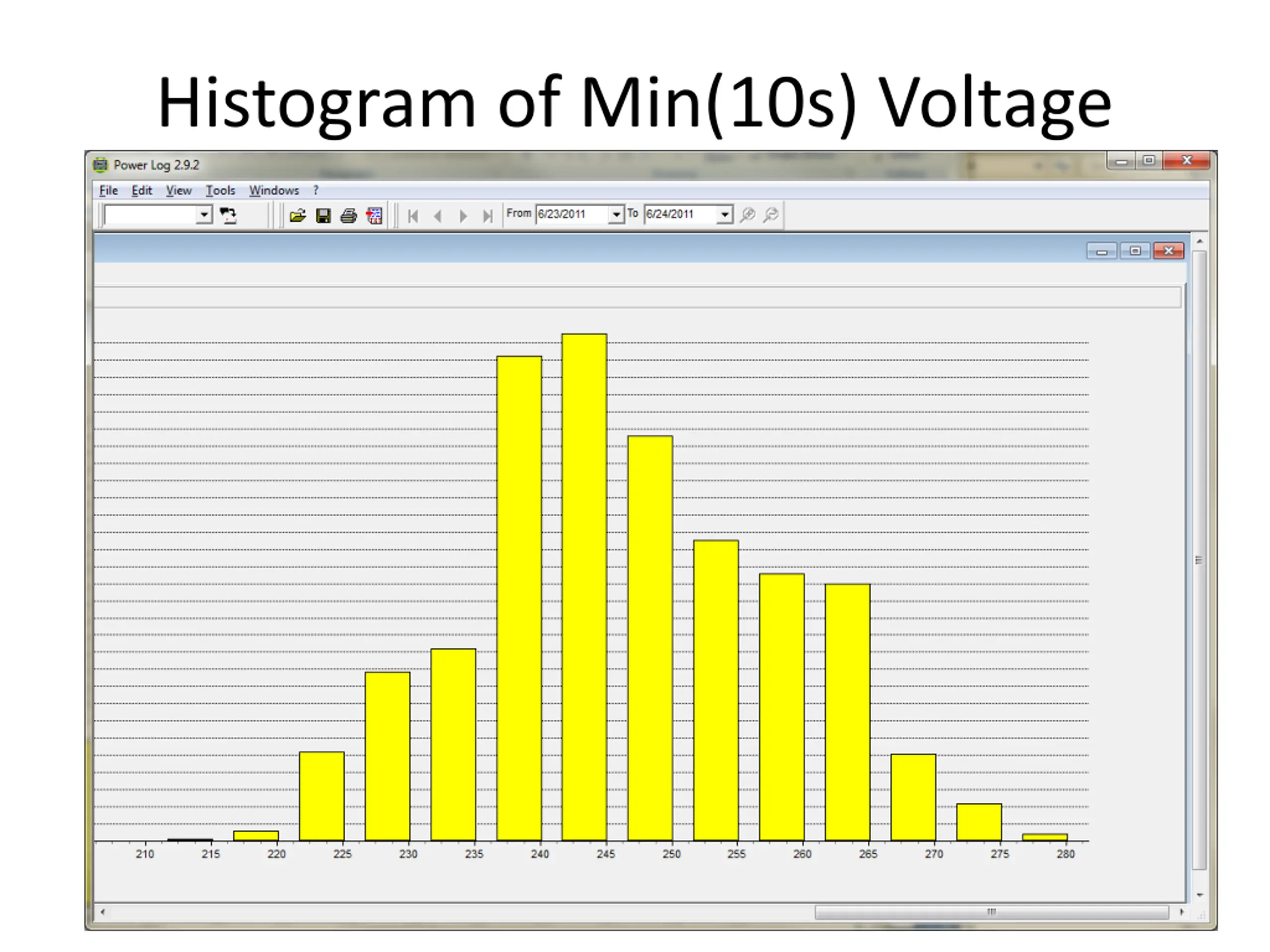The width and height of the screenshot is (1270, 952).
Task: Click the zoom out magnifier icon
Action: tap(770, 215)
